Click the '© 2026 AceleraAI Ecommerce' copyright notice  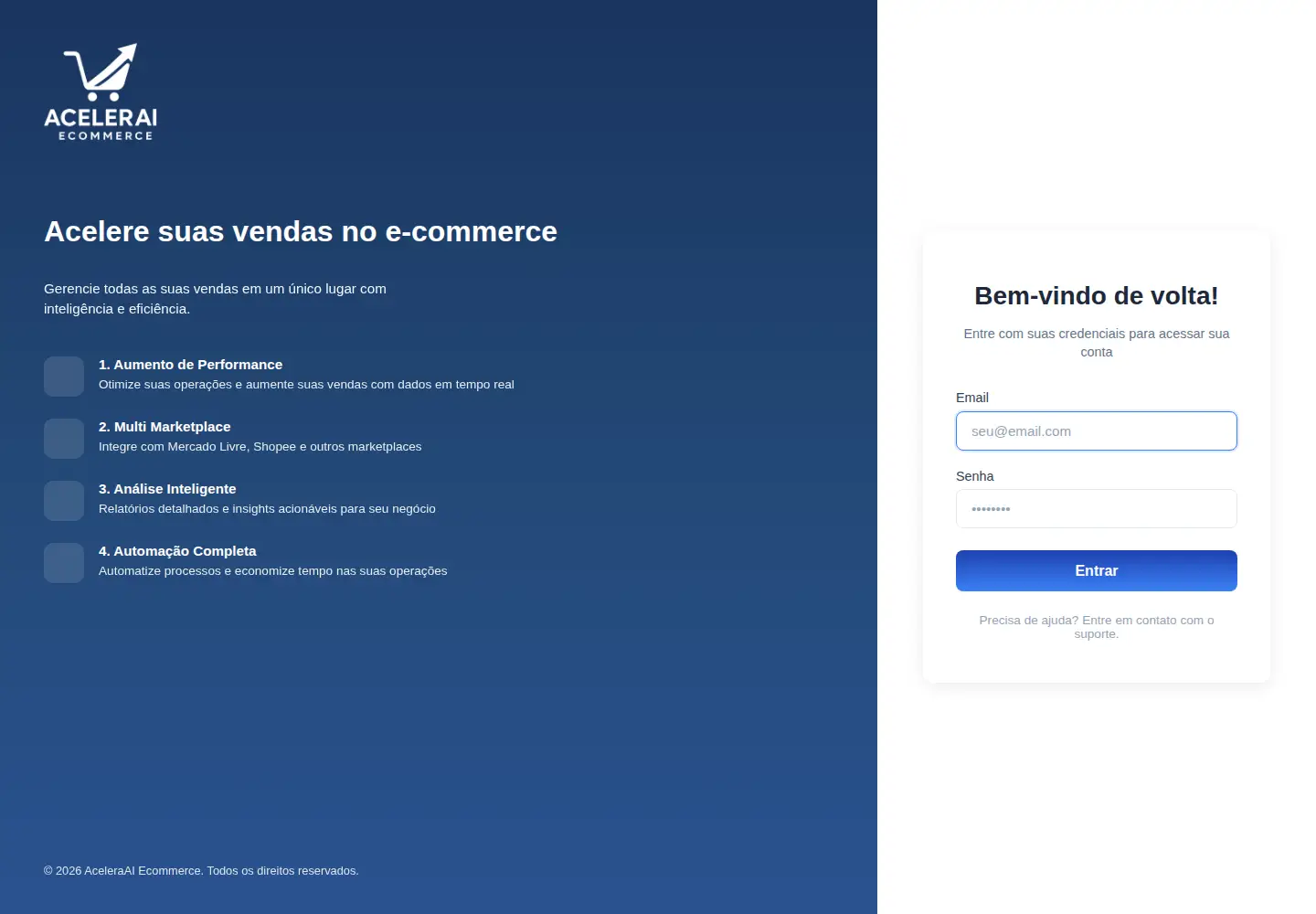point(201,871)
